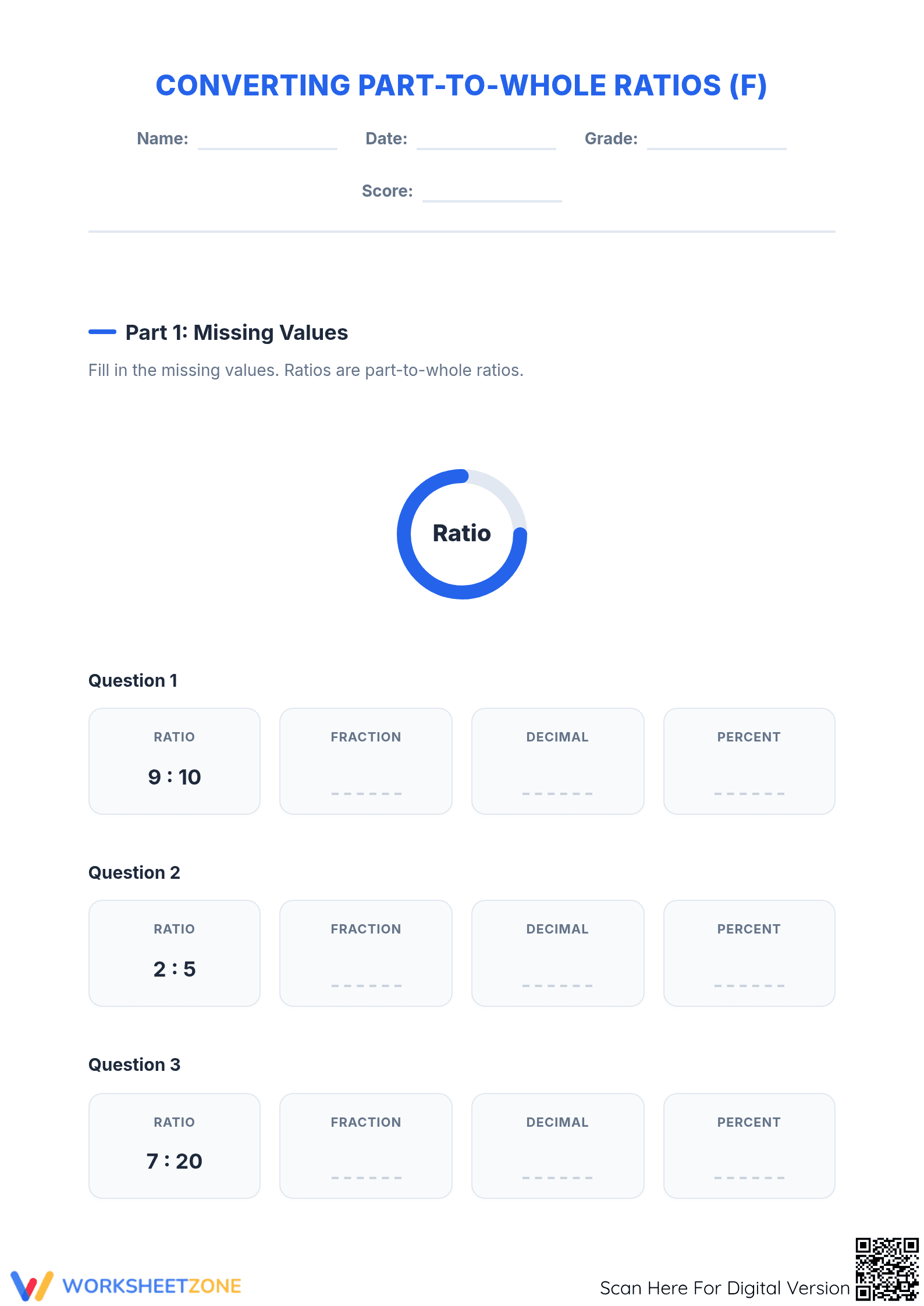Select Question 3 Decimal answer box
924x1306 pixels.
pos(558,1146)
